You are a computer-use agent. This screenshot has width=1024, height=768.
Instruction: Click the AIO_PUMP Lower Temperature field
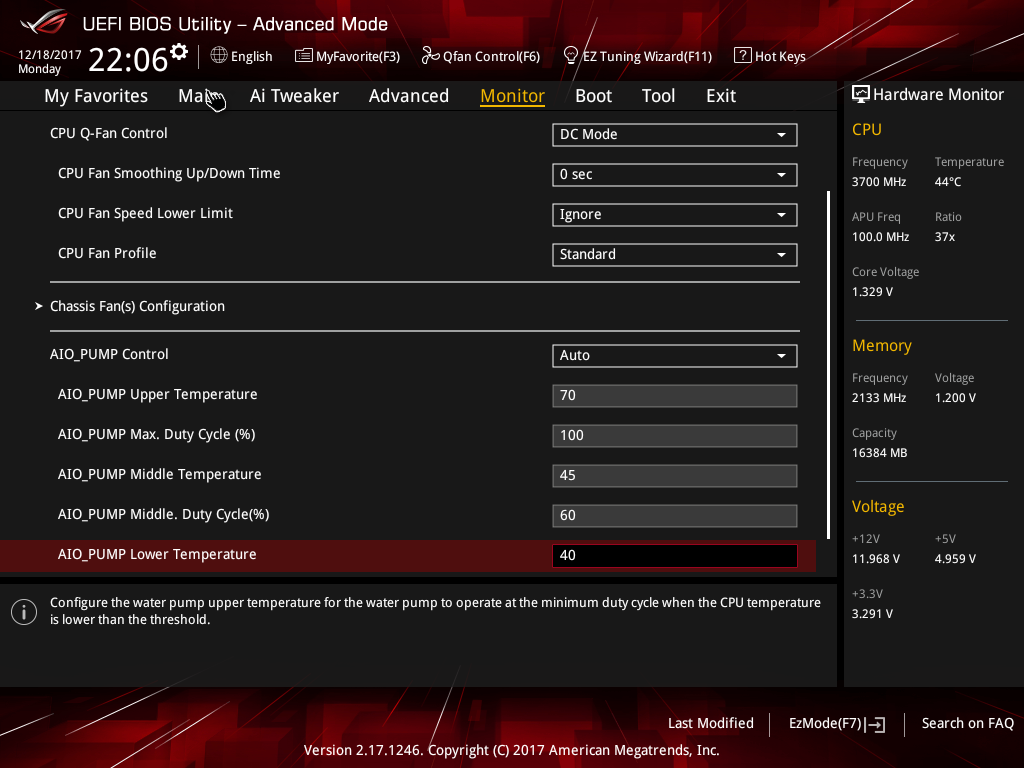coord(675,556)
